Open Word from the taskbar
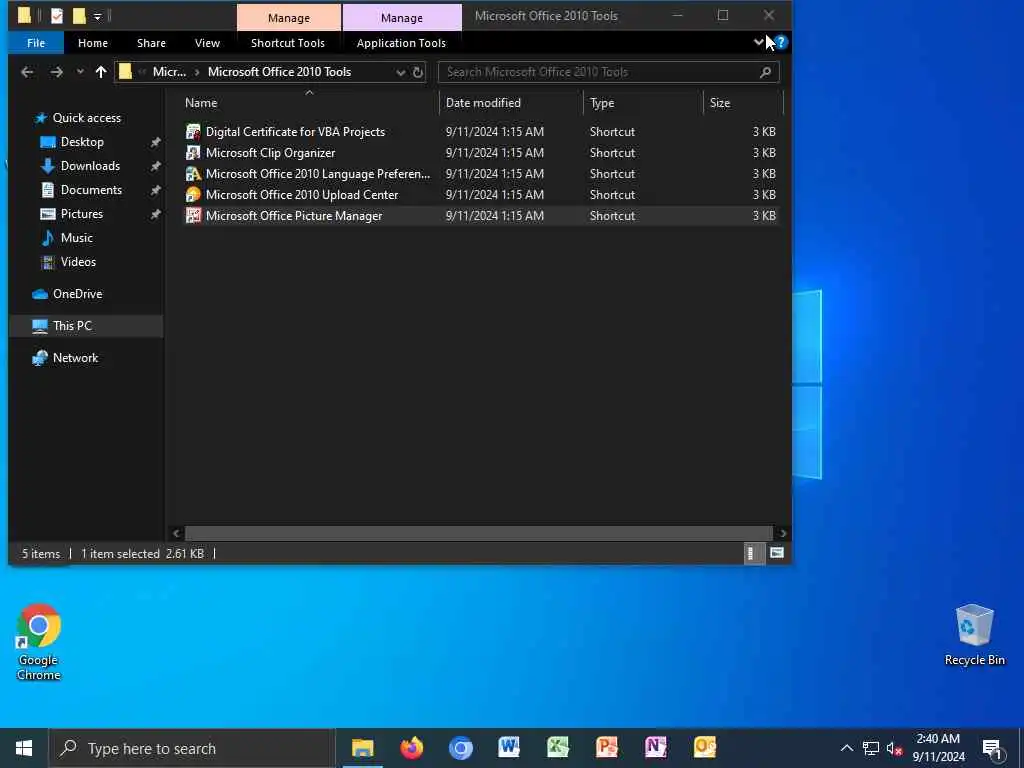This screenshot has height=768, width=1024. [509, 748]
